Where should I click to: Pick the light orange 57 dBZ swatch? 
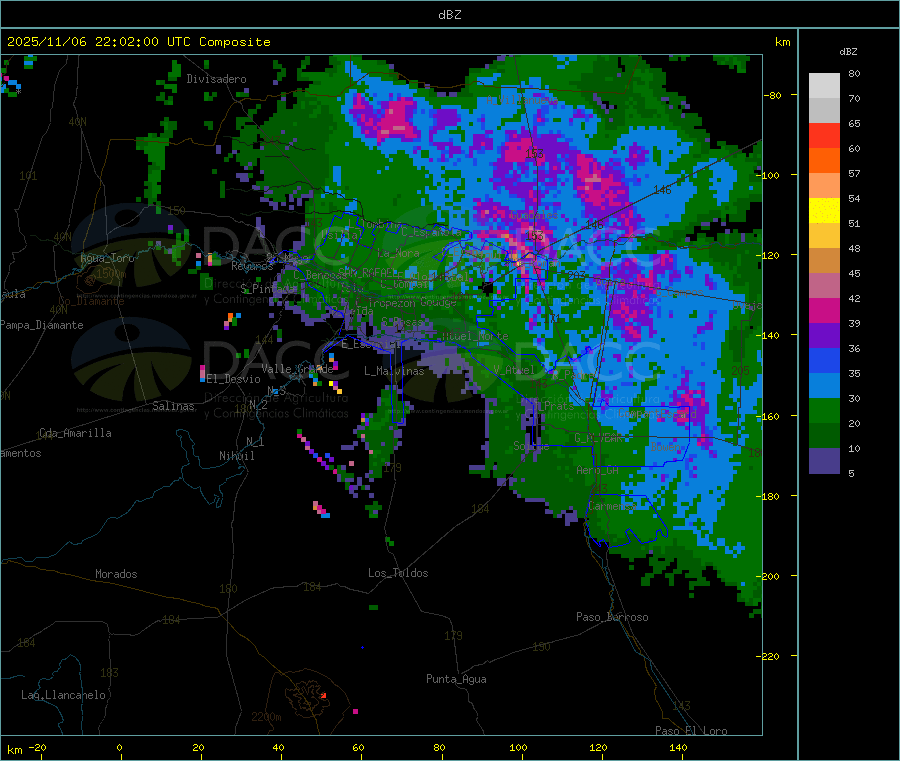tap(824, 185)
